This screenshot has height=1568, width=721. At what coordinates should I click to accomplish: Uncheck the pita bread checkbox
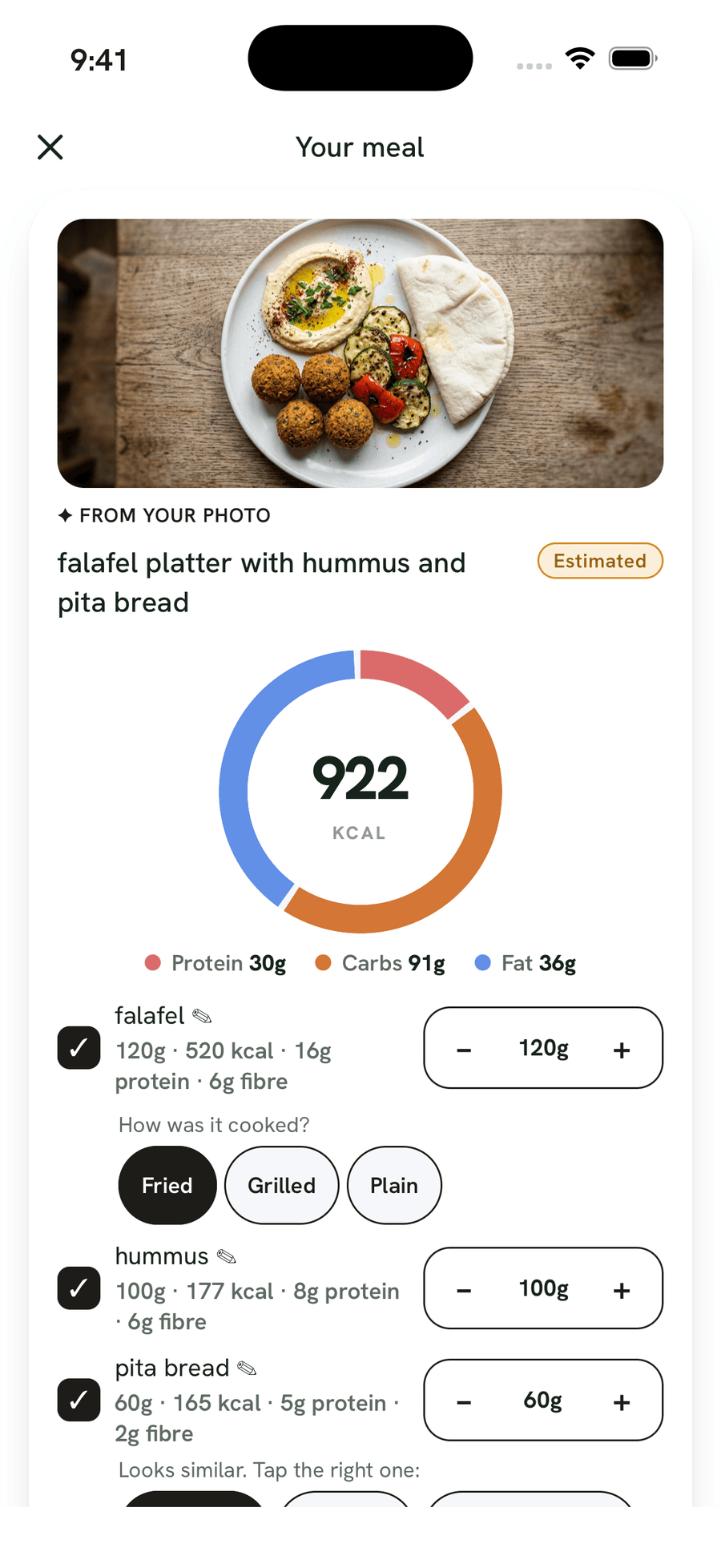[x=79, y=1401]
